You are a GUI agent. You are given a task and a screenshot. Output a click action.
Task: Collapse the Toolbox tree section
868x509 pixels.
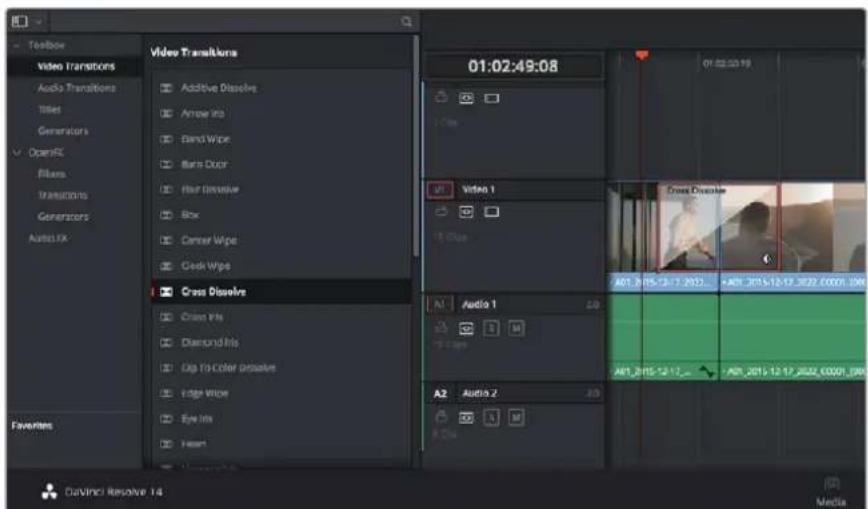(17, 45)
